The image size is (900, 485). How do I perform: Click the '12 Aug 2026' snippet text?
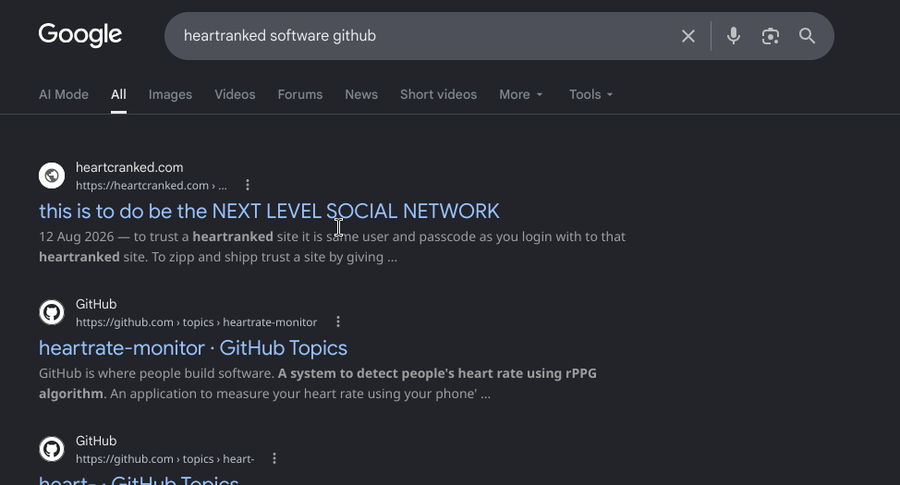point(76,236)
